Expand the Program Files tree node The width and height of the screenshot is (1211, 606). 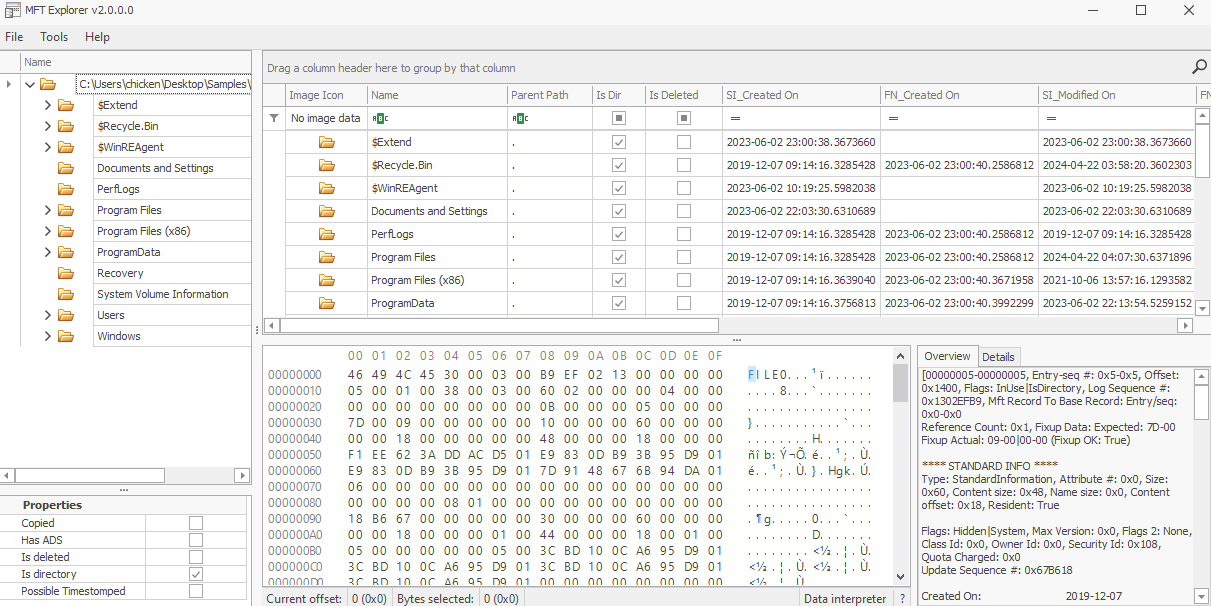tap(47, 210)
